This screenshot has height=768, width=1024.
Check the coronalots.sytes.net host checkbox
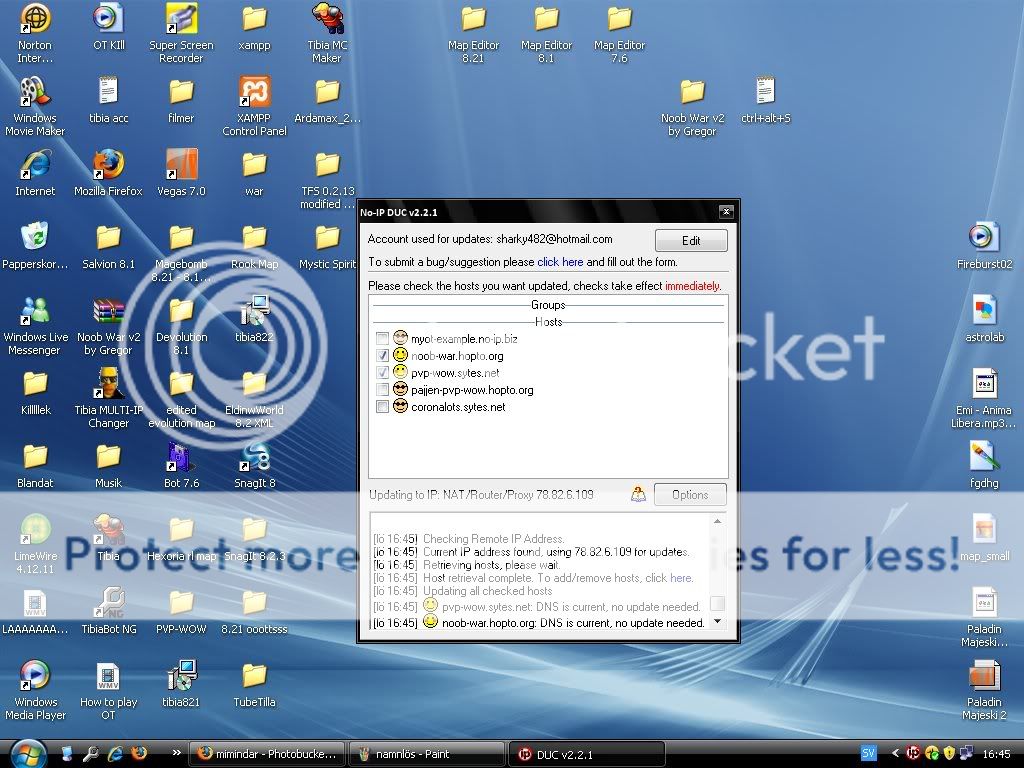382,407
